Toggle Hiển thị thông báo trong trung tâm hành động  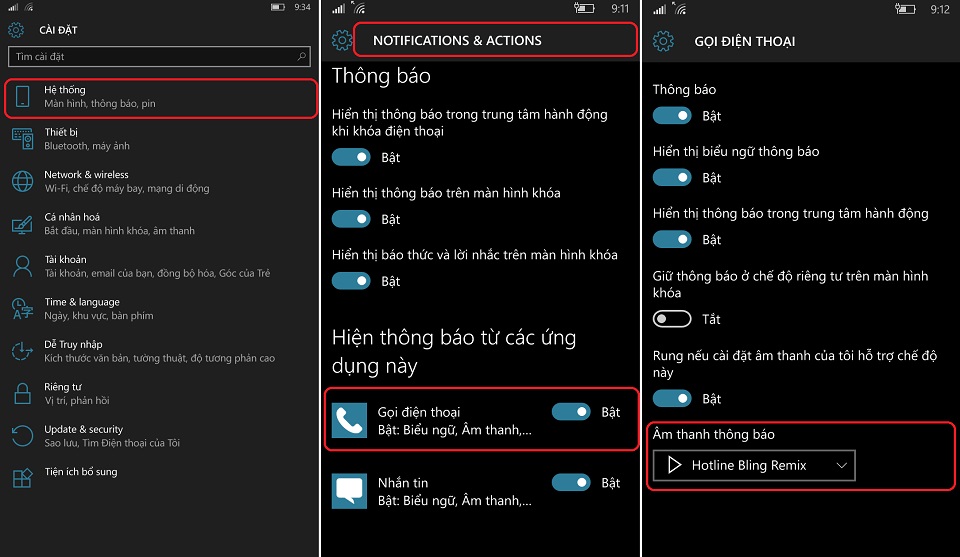point(672,239)
